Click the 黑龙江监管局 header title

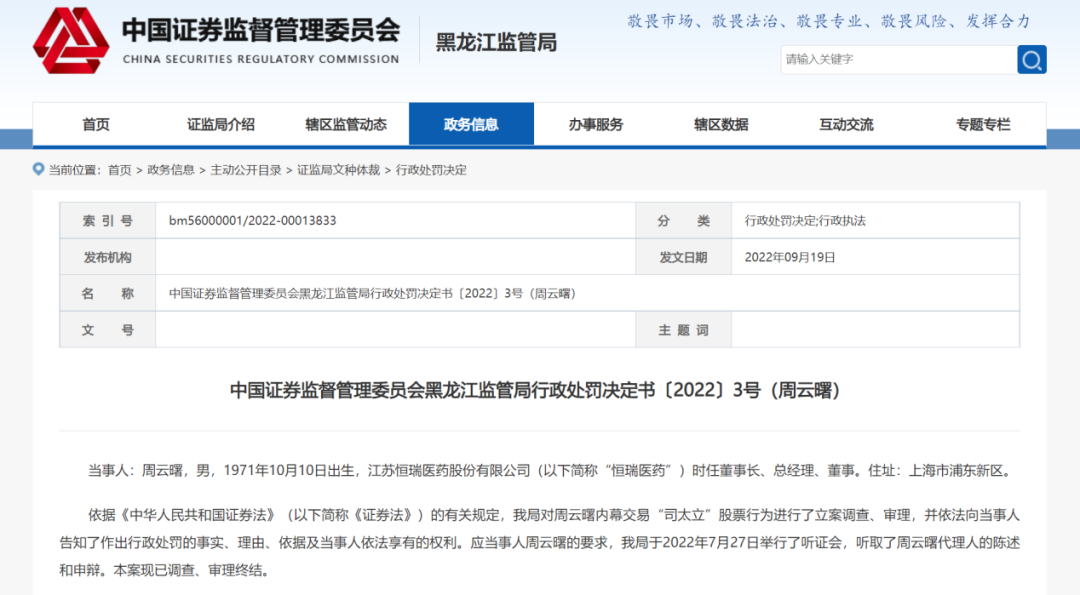click(496, 43)
